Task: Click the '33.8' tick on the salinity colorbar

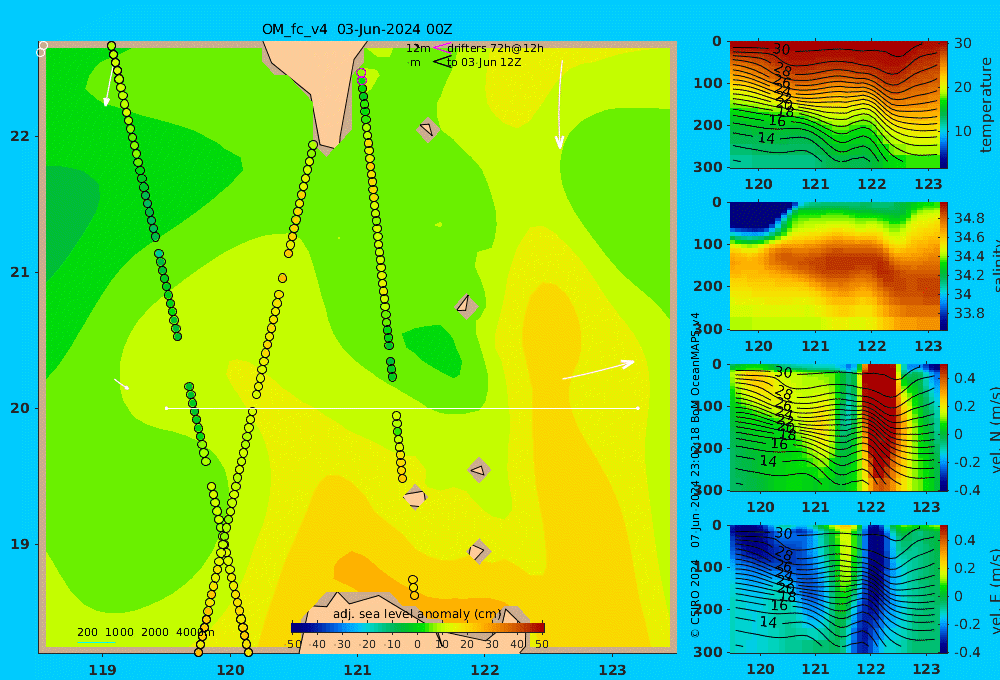Action: (969, 313)
